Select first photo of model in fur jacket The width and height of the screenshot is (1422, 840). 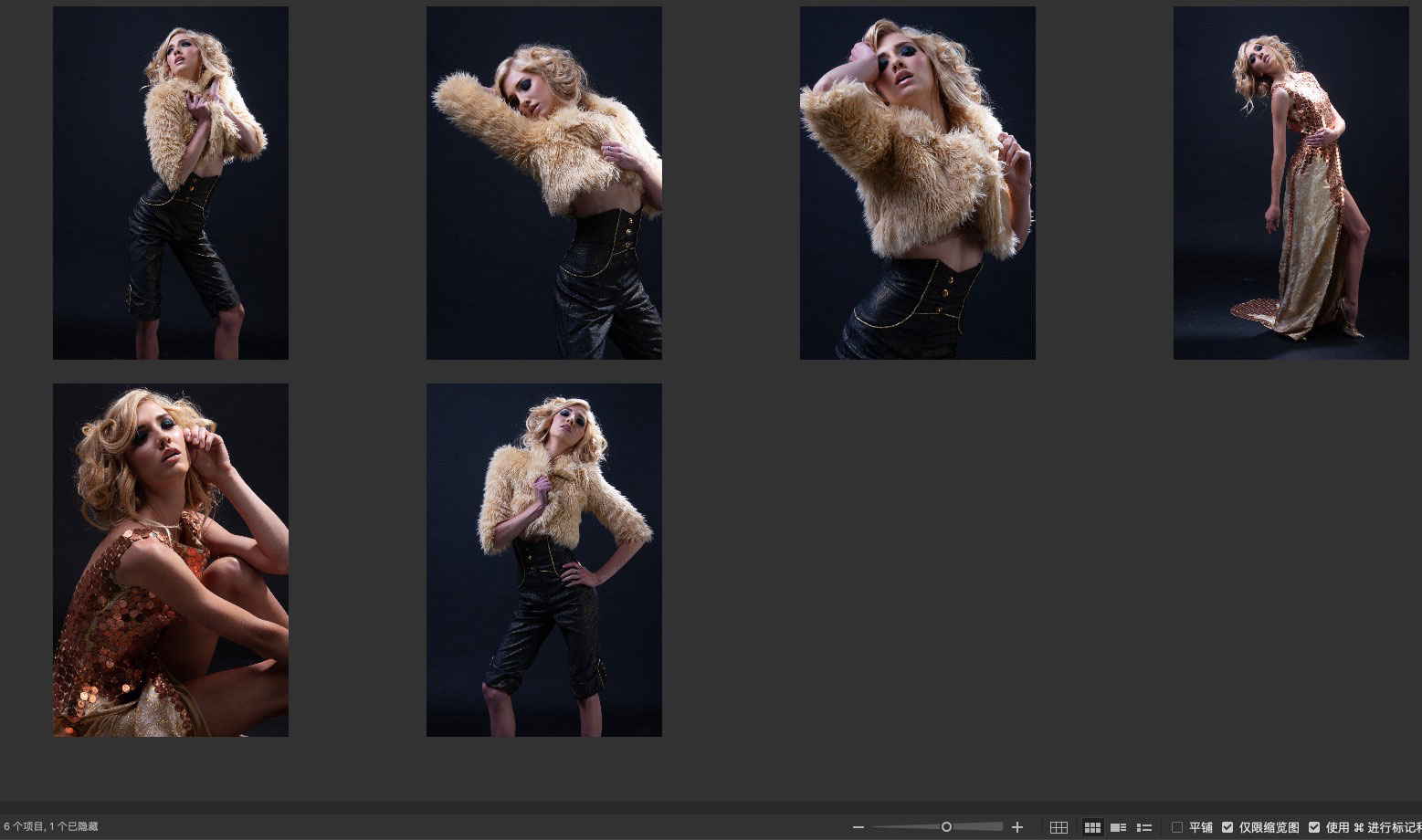point(171,183)
